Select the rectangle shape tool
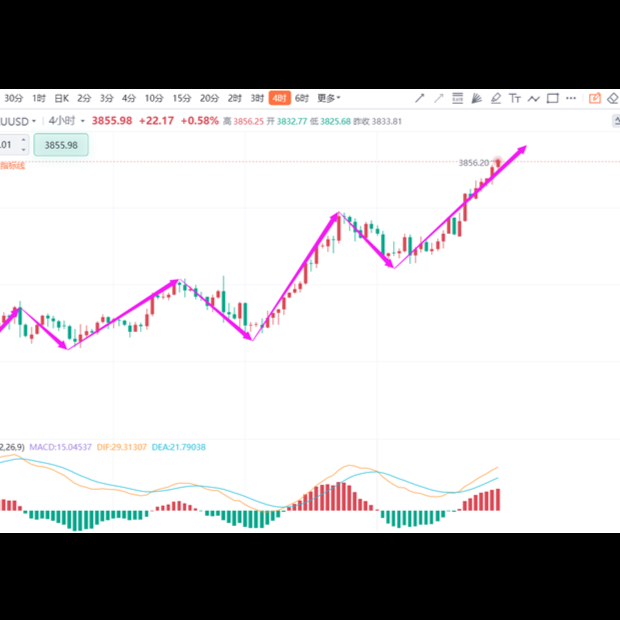620x620 pixels. [x=552, y=98]
